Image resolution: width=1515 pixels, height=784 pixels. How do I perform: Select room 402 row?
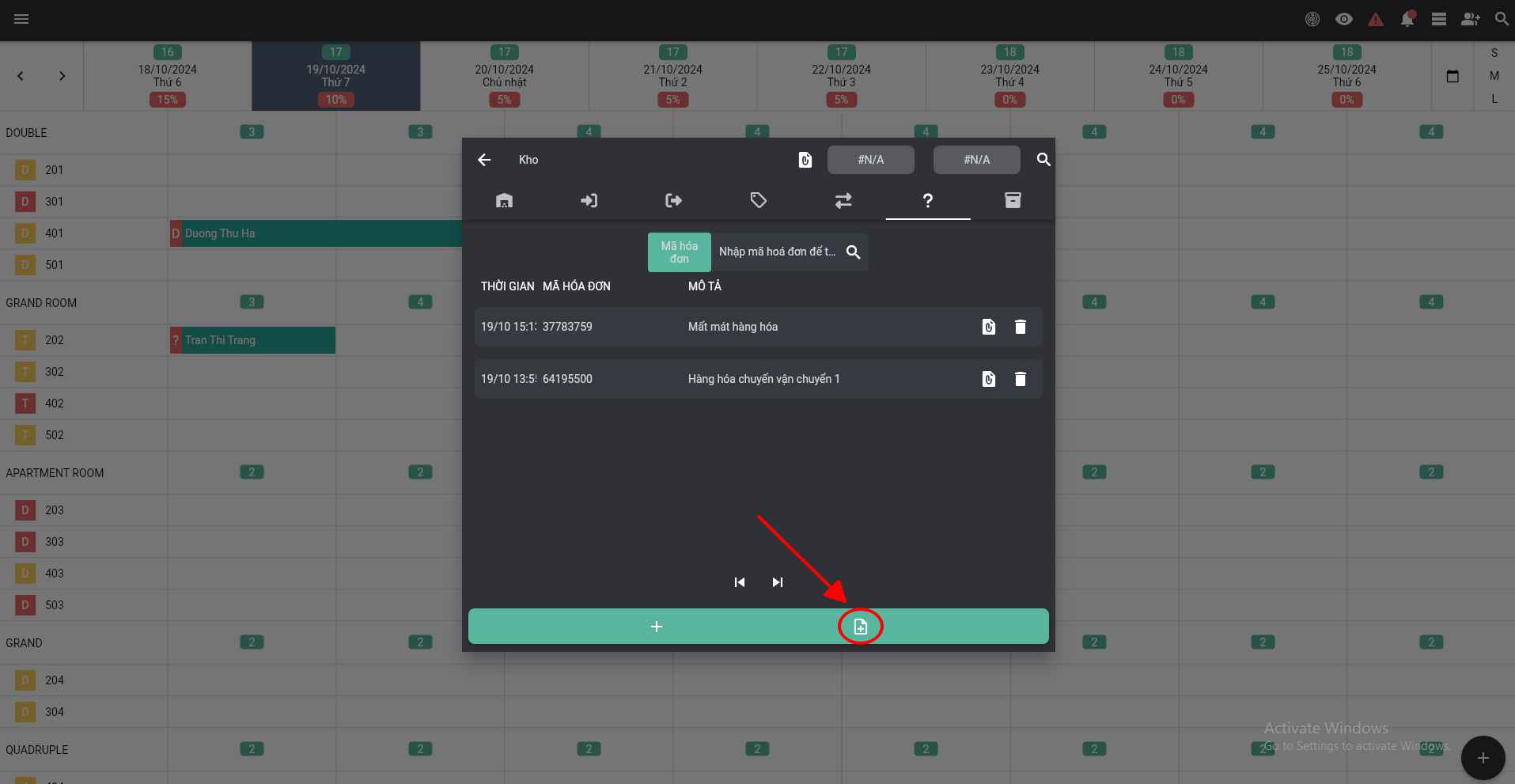(x=83, y=403)
